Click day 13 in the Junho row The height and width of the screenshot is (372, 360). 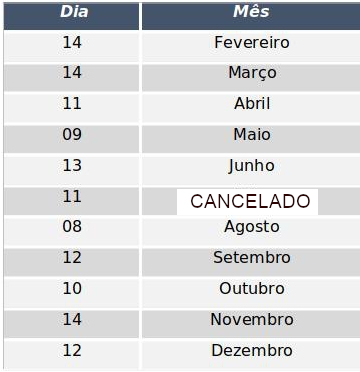(x=72, y=166)
